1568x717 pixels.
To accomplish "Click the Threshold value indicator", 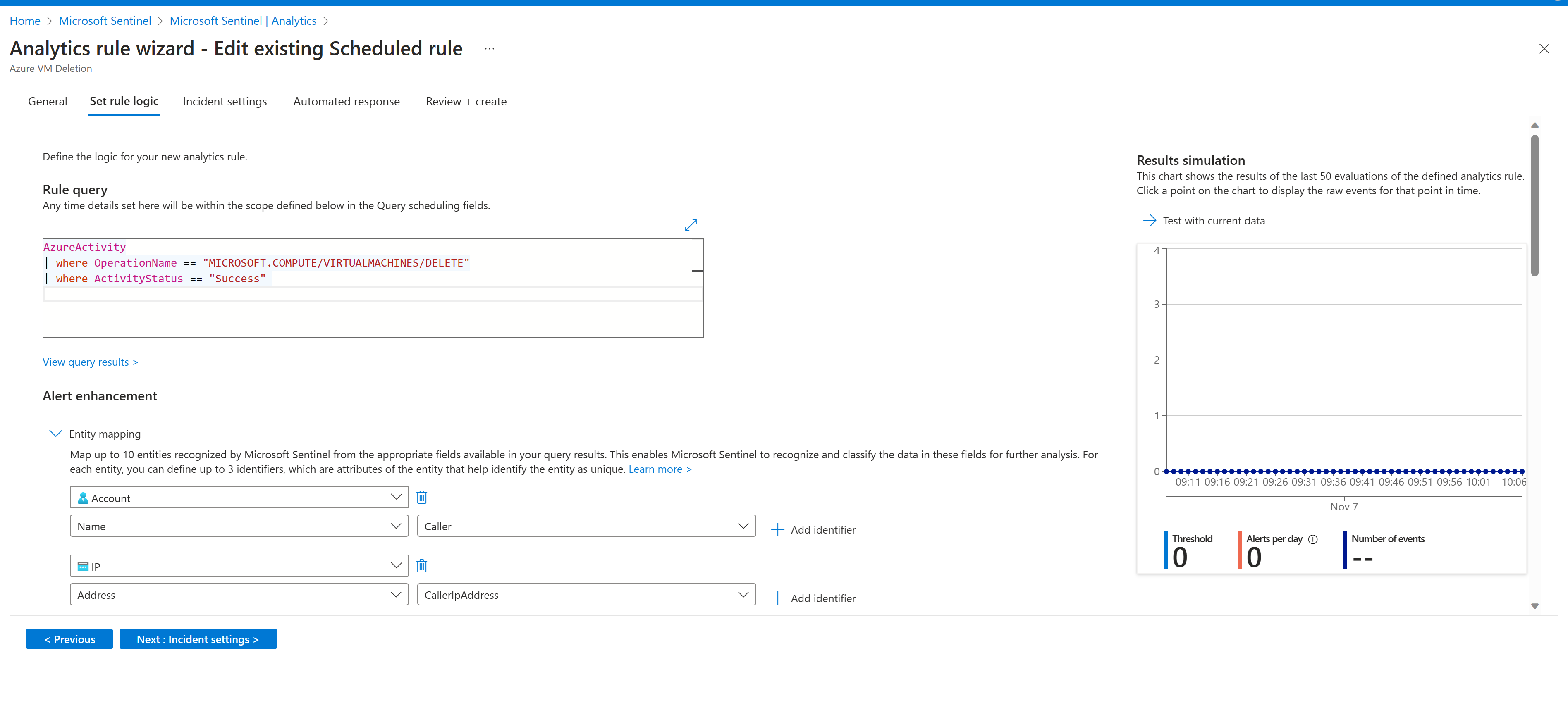I will [1180, 557].
